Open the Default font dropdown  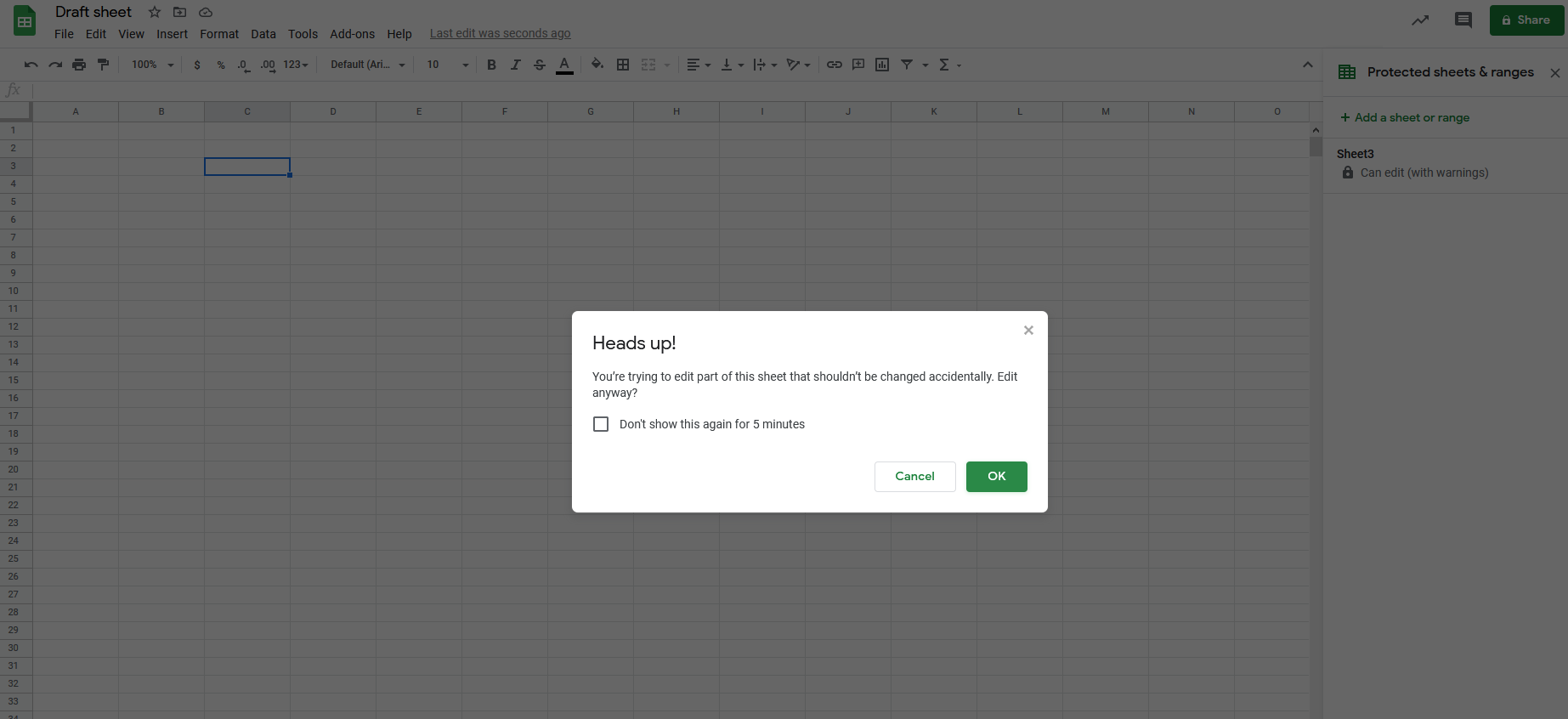368,65
